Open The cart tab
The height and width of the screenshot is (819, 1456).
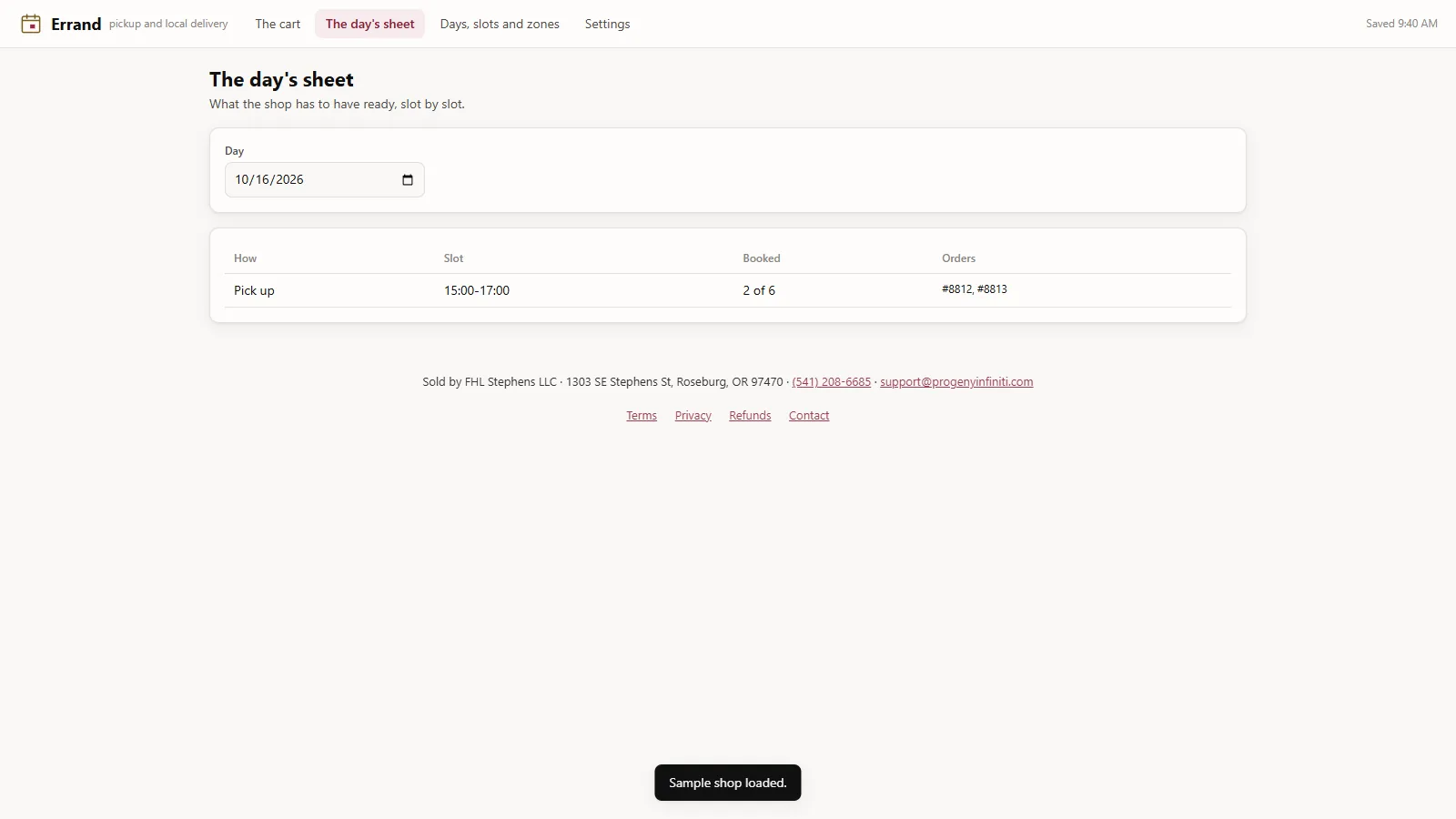(278, 24)
